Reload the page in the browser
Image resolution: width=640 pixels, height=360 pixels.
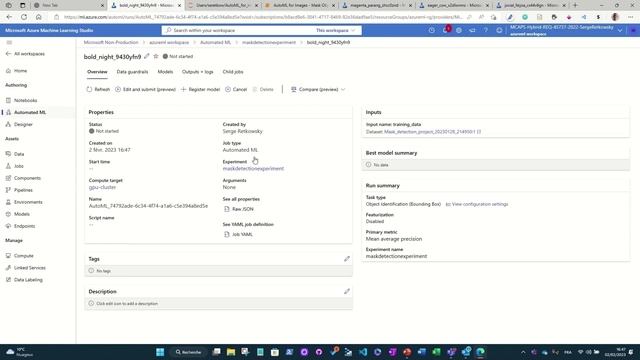click(24, 17)
